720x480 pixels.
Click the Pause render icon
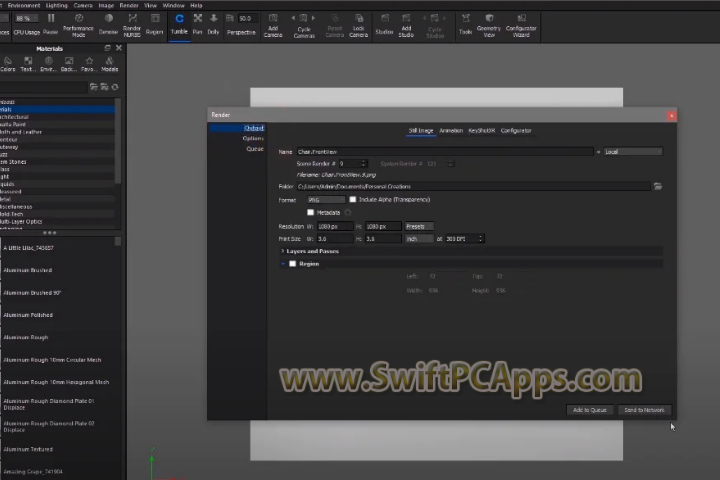click(x=51, y=18)
